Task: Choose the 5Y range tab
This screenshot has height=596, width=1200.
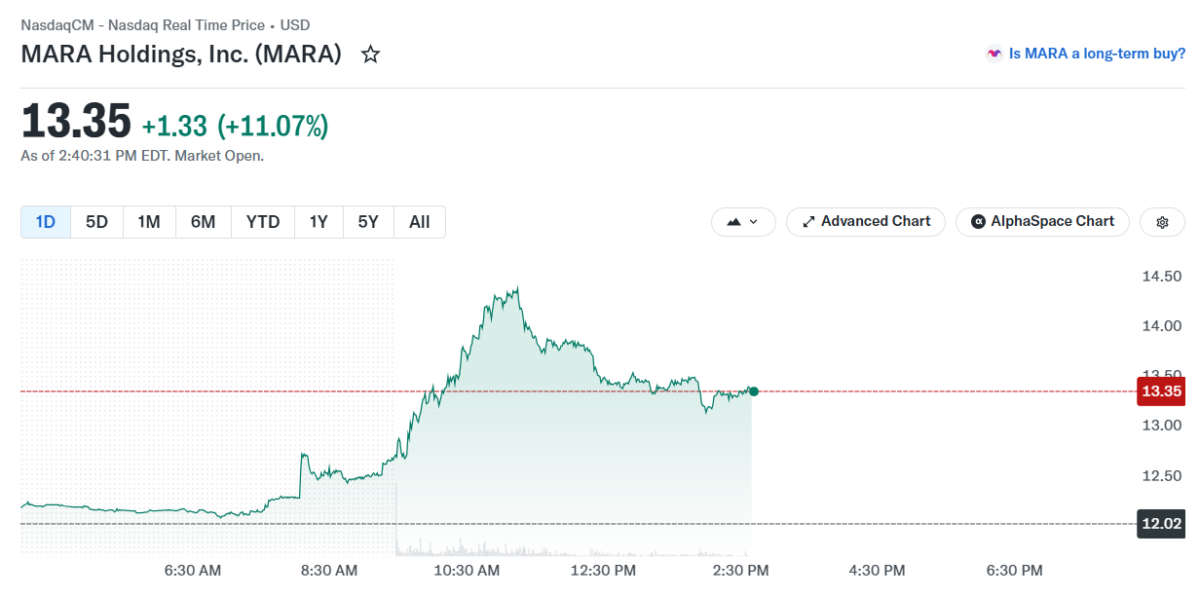Action: (368, 222)
